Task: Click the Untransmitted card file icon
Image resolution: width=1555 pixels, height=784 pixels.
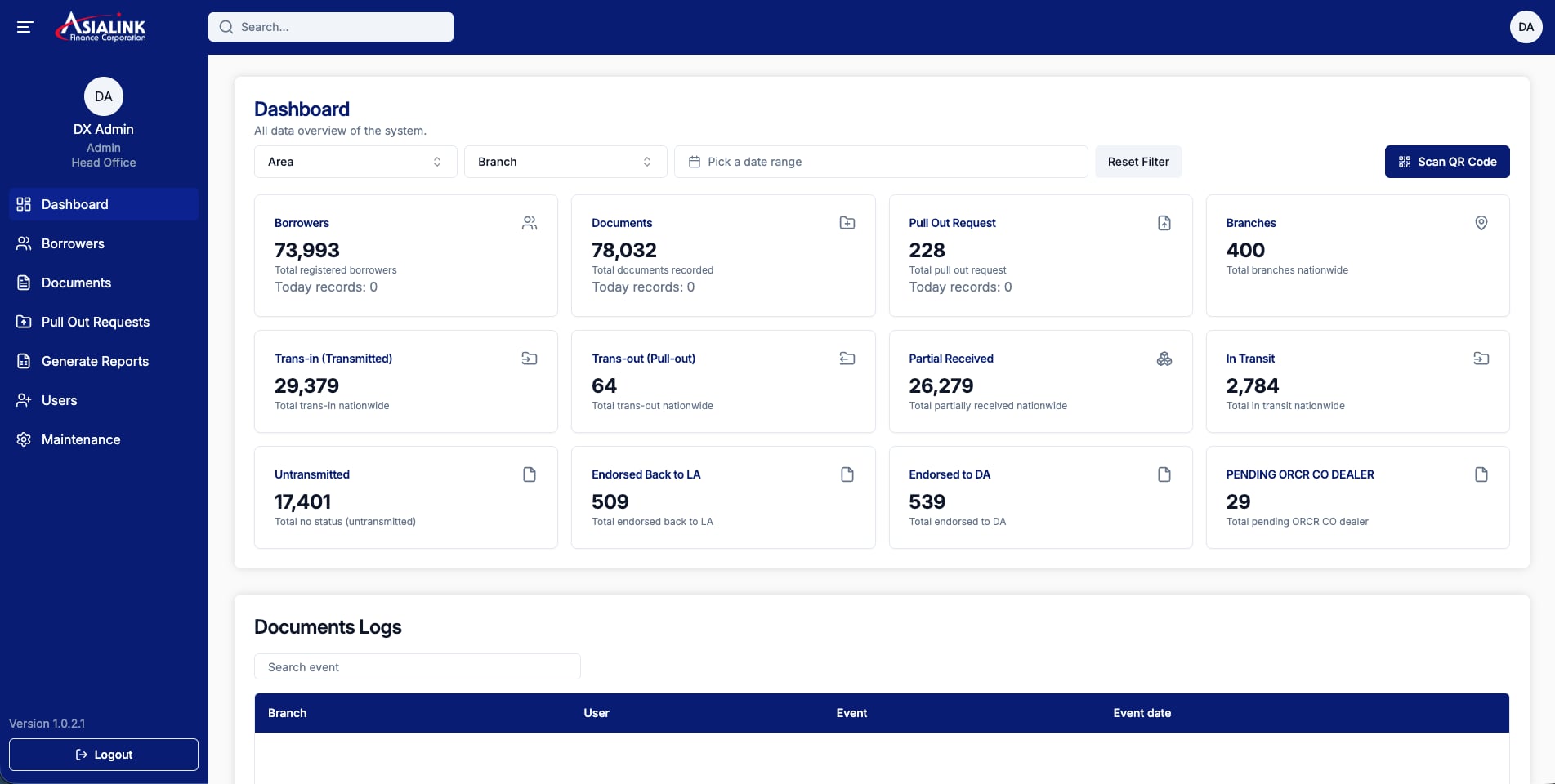Action: [530, 474]
